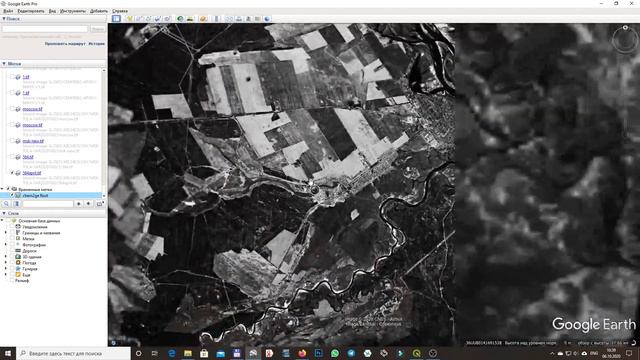Enable the Границы и названия layer checkbox
Screen dimensions: 640x360
(x=12, y=233)
